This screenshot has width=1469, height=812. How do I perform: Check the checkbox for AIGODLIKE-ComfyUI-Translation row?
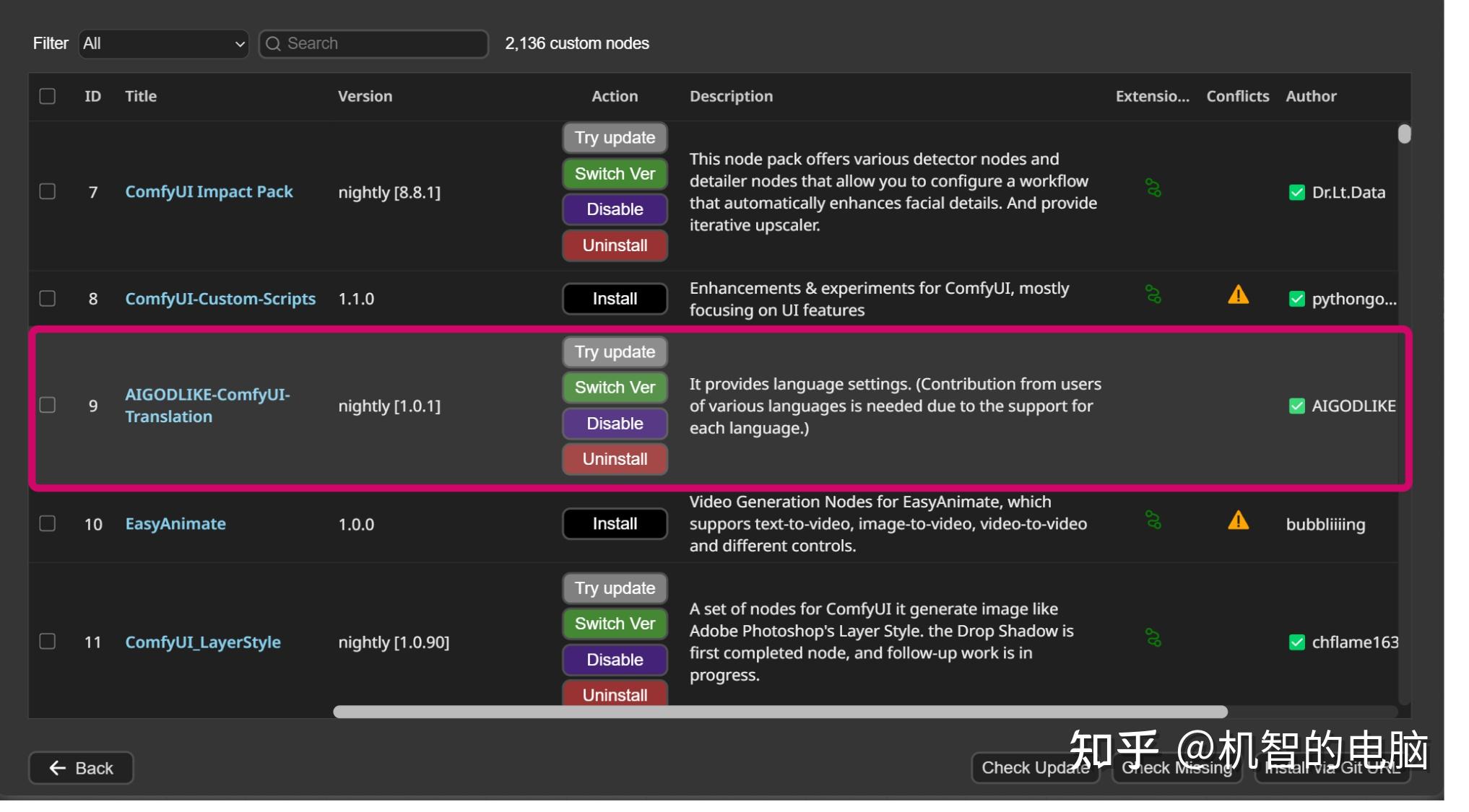(x=48, y=406)
